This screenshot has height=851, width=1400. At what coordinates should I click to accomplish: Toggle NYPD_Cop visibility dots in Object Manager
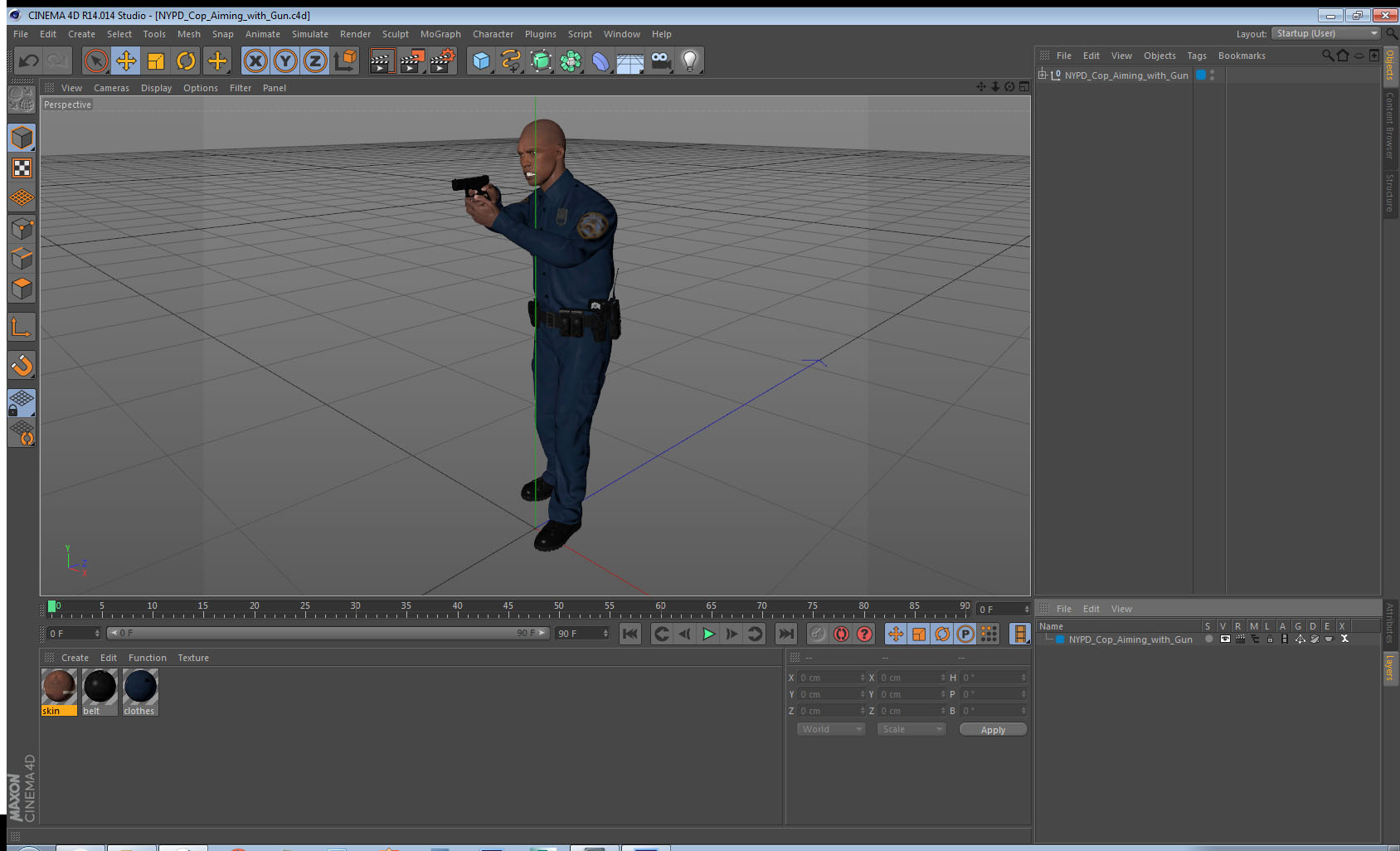[x=1213, y=75]
